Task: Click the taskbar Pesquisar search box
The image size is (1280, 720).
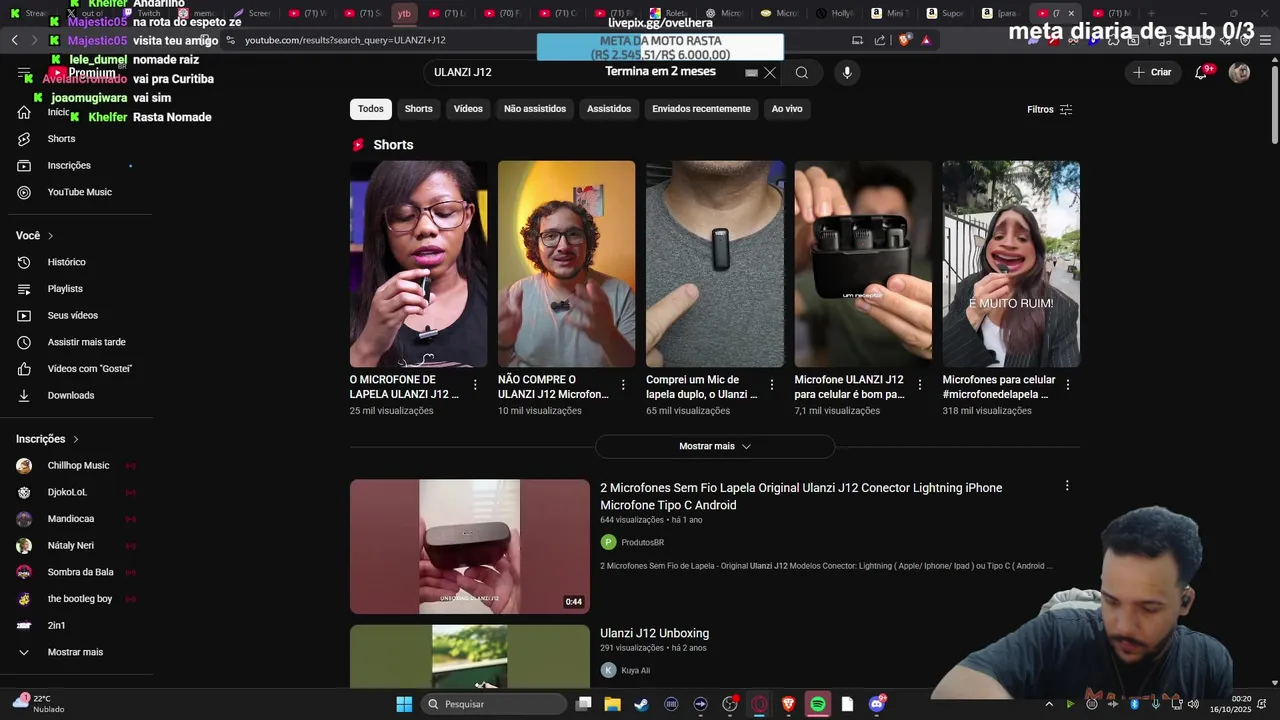Action: [x=493, y=704]
